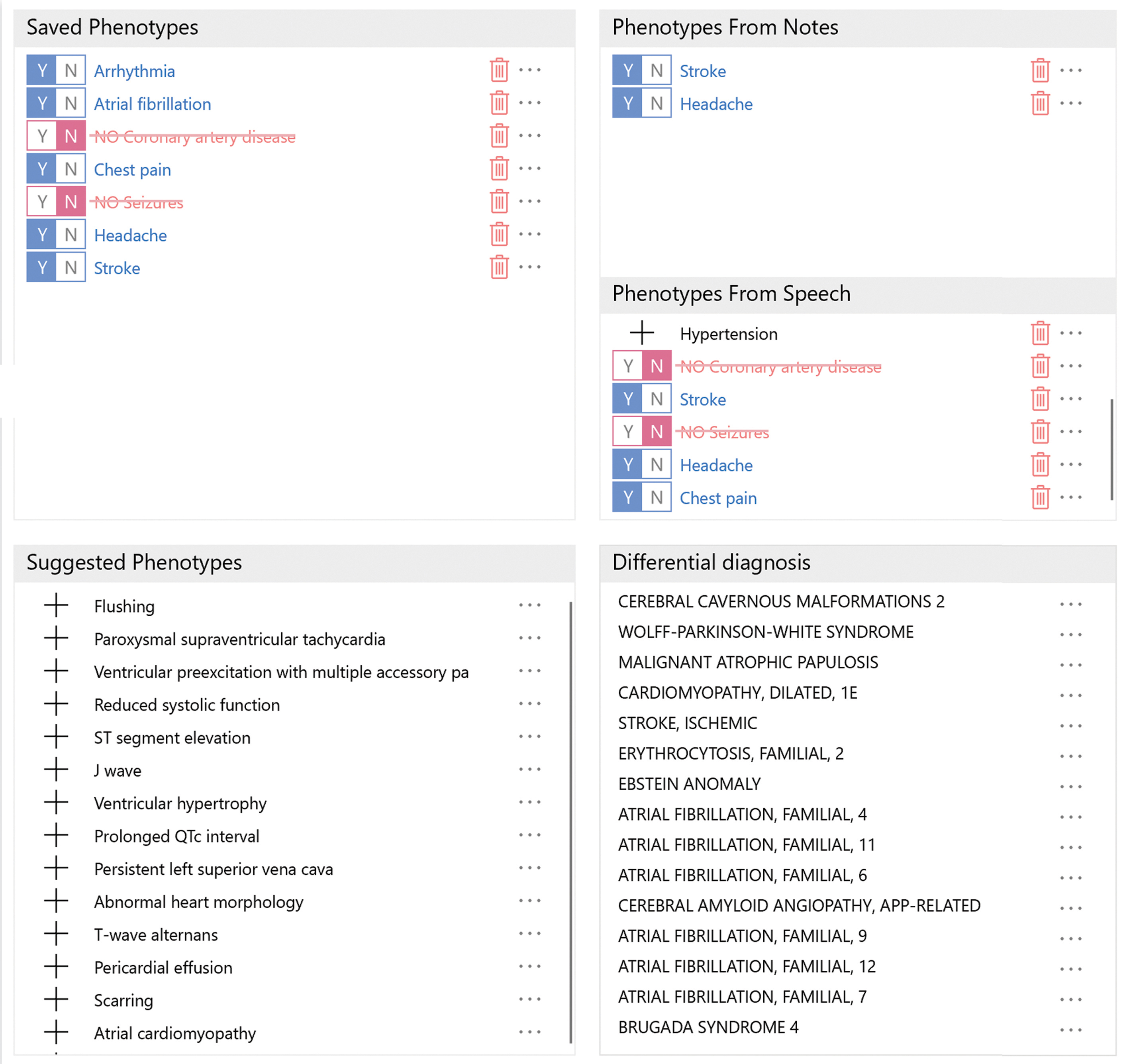This screenshot has width=1127, height=1064.
Task: Open more options for saved Chest pain
Action: 529,169
